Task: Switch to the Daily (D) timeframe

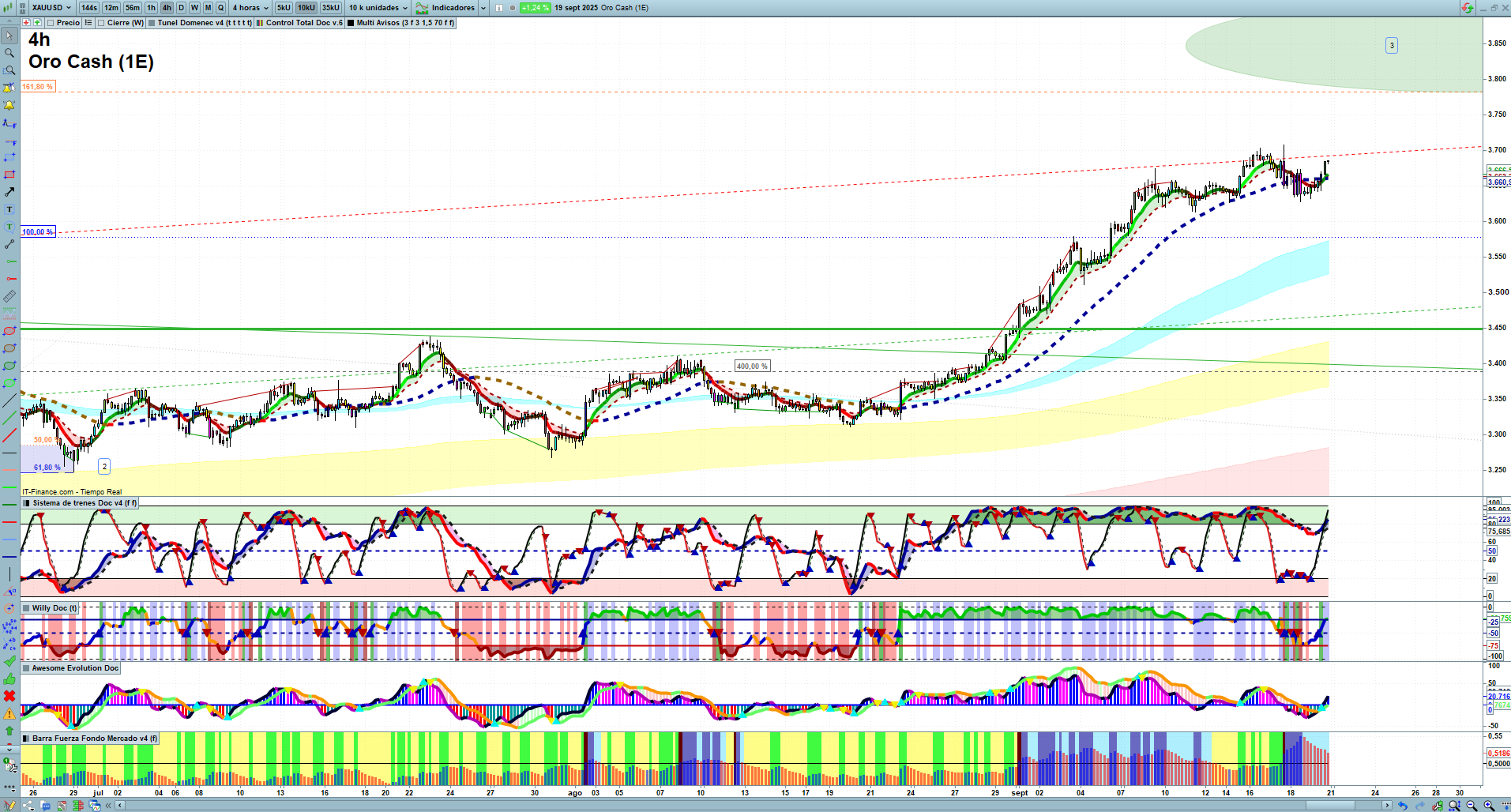Action: (x=181, y=8)
